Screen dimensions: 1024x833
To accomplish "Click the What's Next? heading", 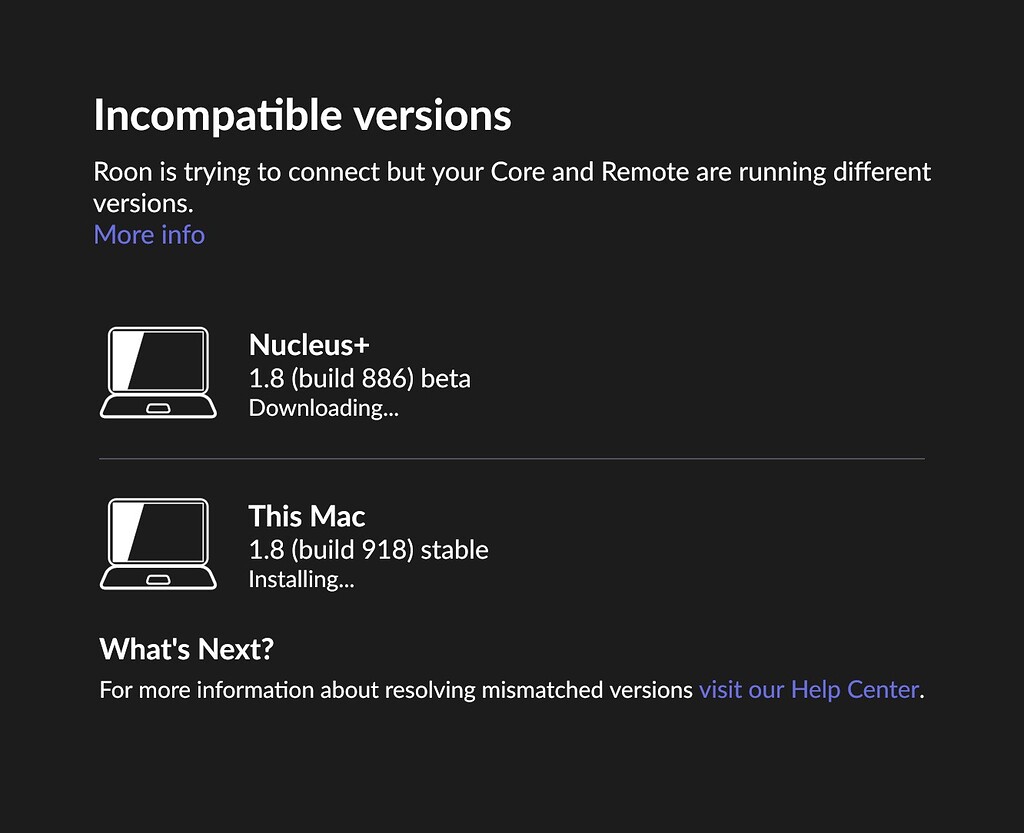I will 187,648.
